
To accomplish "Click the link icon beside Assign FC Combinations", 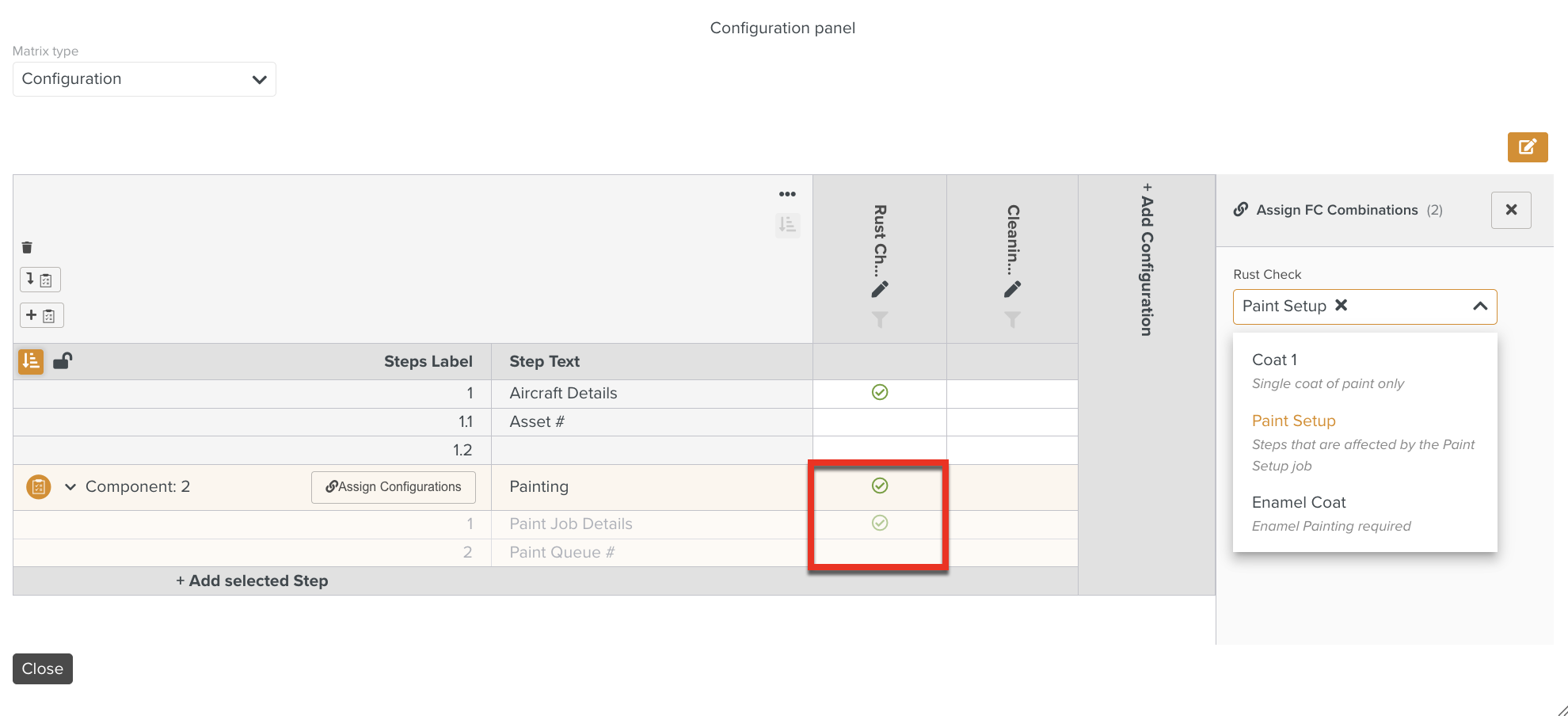I will tap(1241, 210).
